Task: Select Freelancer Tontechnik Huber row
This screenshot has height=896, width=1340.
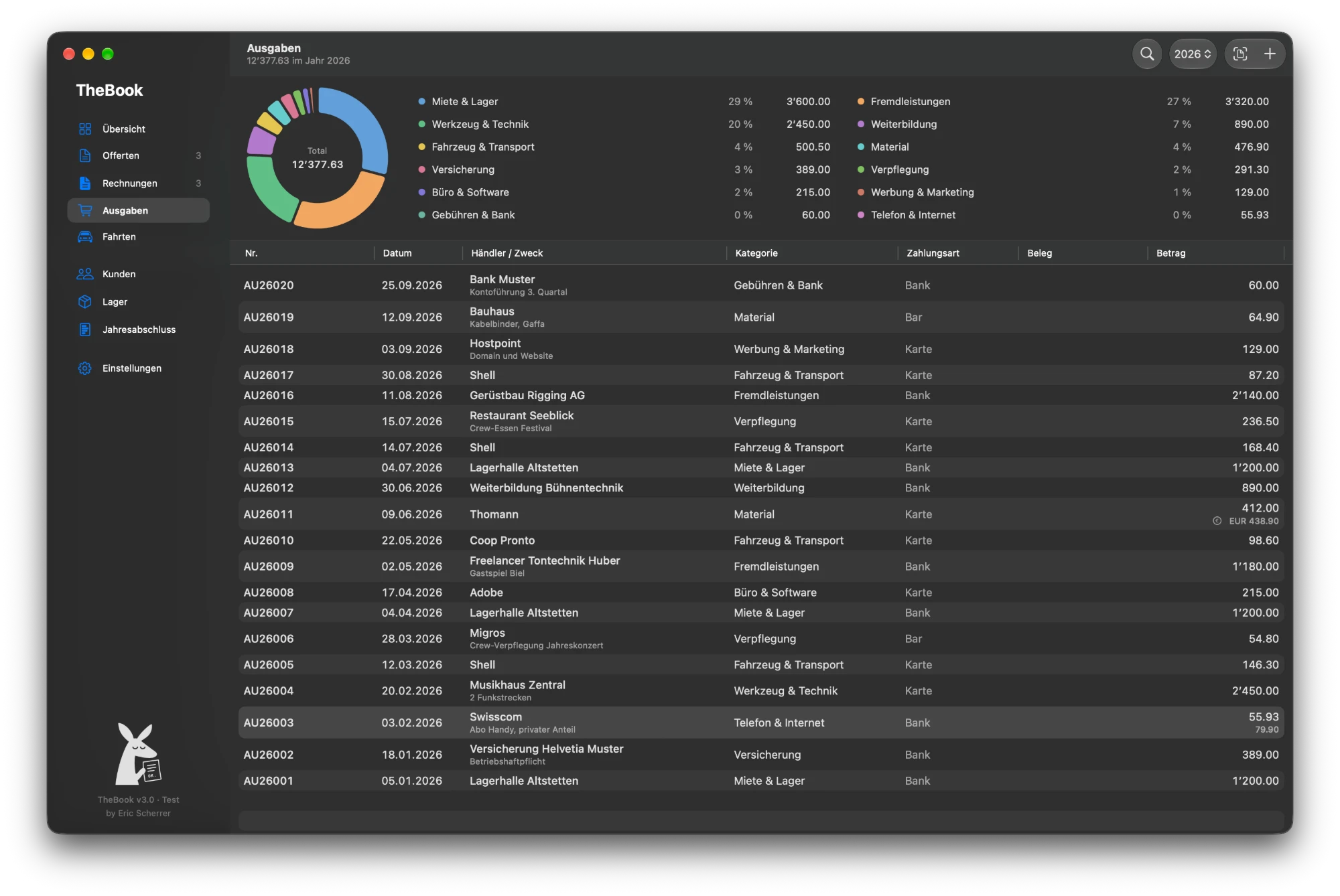Action: [761, 567]
